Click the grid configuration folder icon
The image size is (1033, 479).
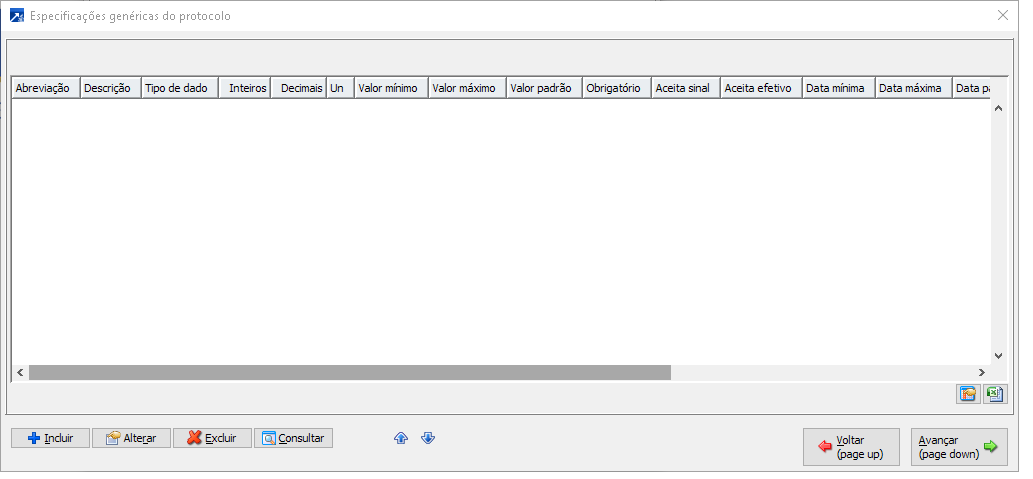968,394
